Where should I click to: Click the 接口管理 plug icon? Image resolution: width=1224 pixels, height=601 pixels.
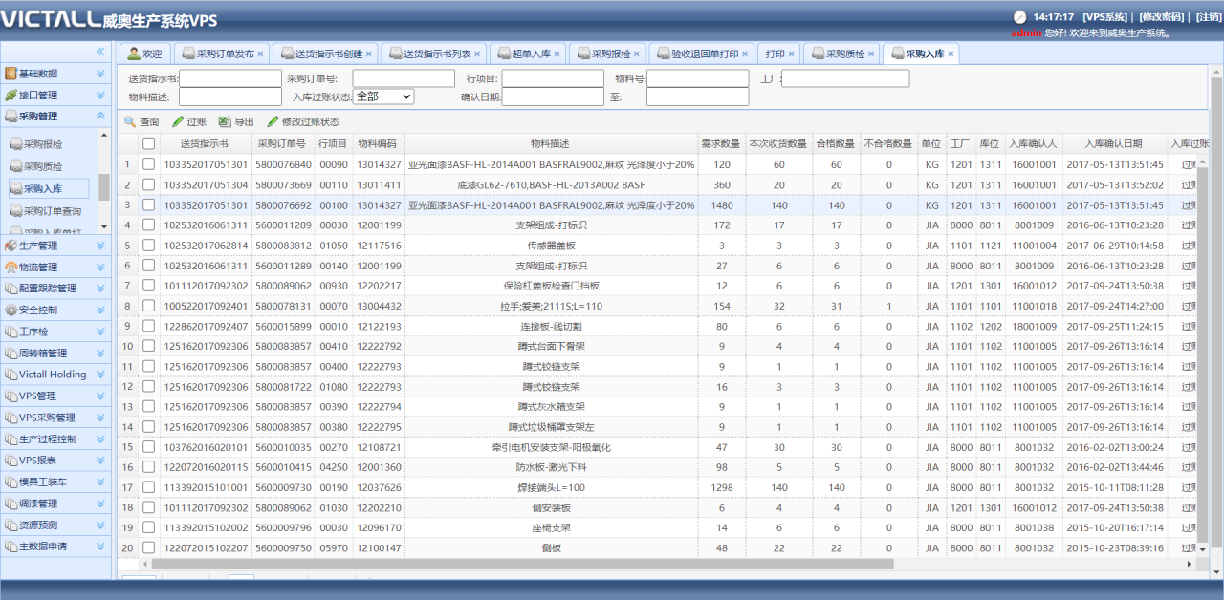click(11, 96)
